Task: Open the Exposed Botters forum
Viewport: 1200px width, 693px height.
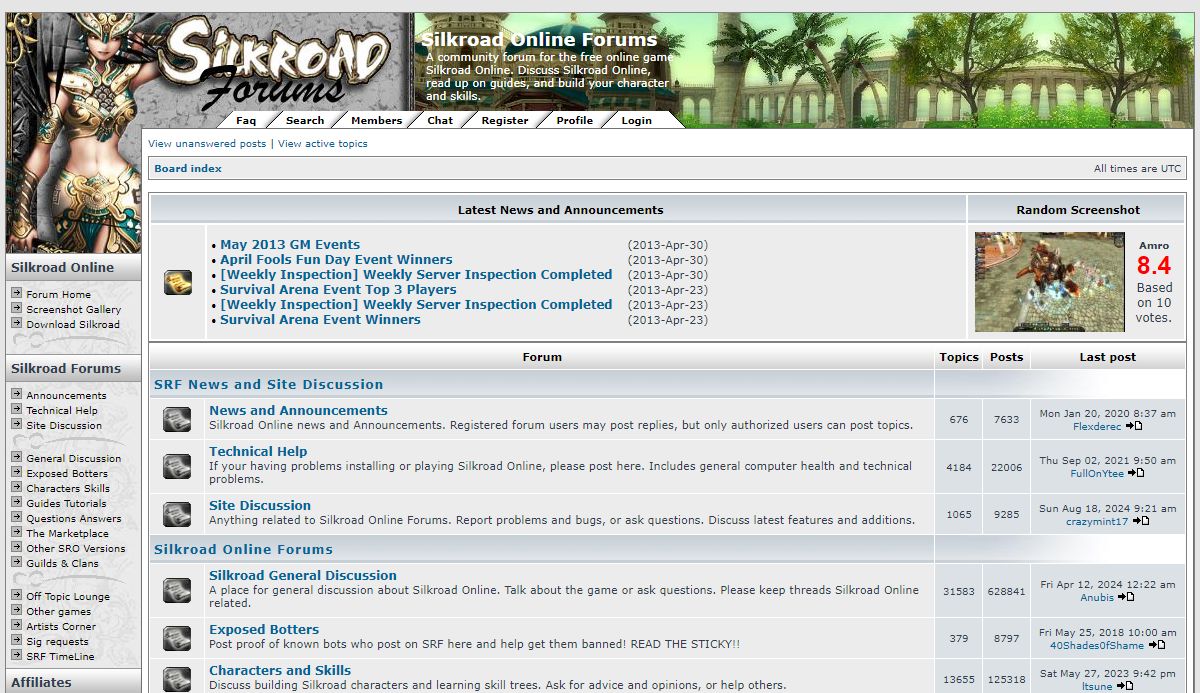Action: (x=264, y=629)
